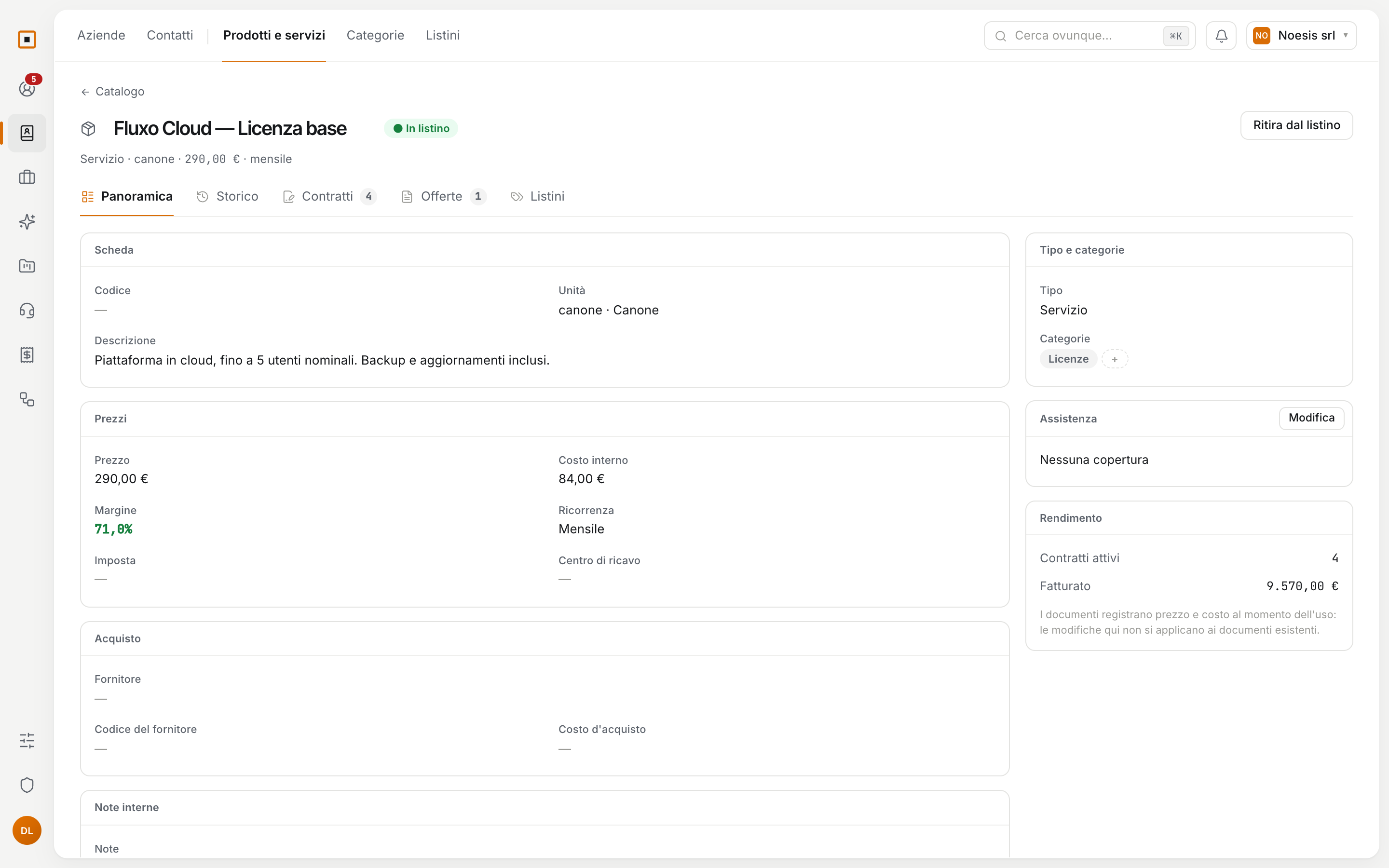Switch to the Offerte tab
This screenshot has height=868, width=1389.
[x=444, y=196]
